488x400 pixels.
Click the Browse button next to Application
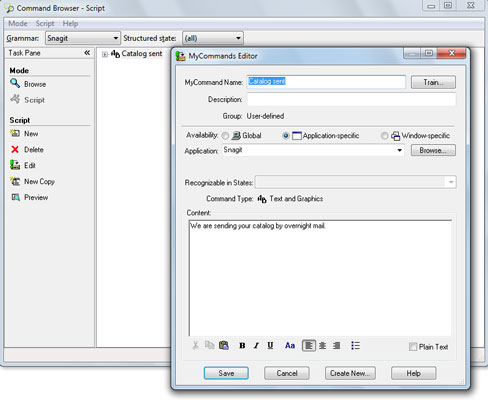433,150
